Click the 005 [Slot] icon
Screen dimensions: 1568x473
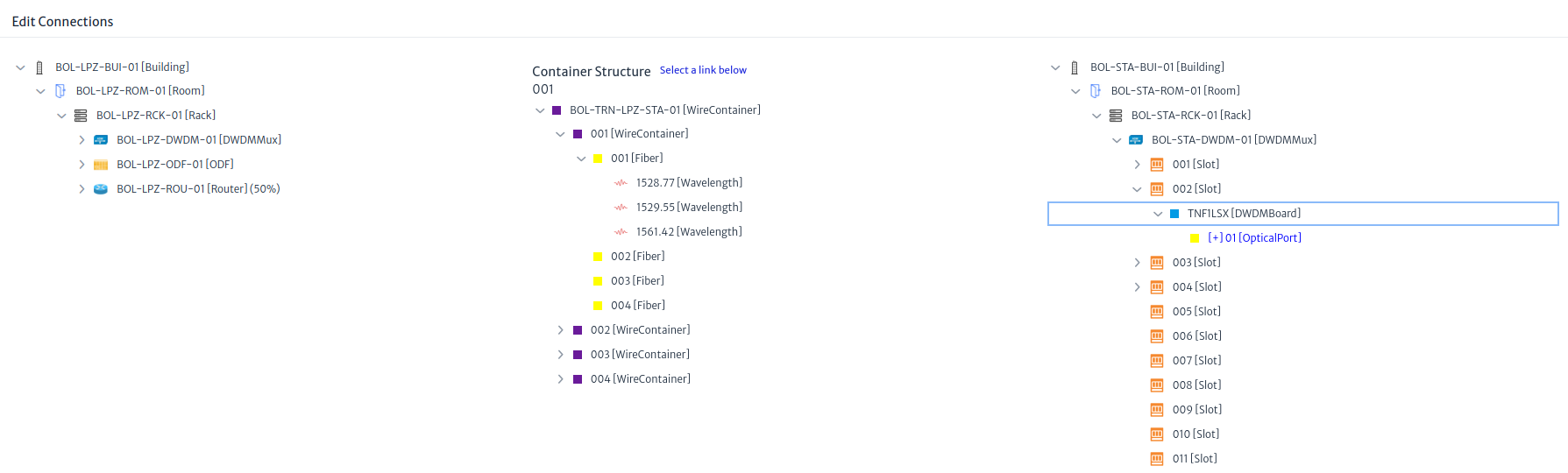1157,312
